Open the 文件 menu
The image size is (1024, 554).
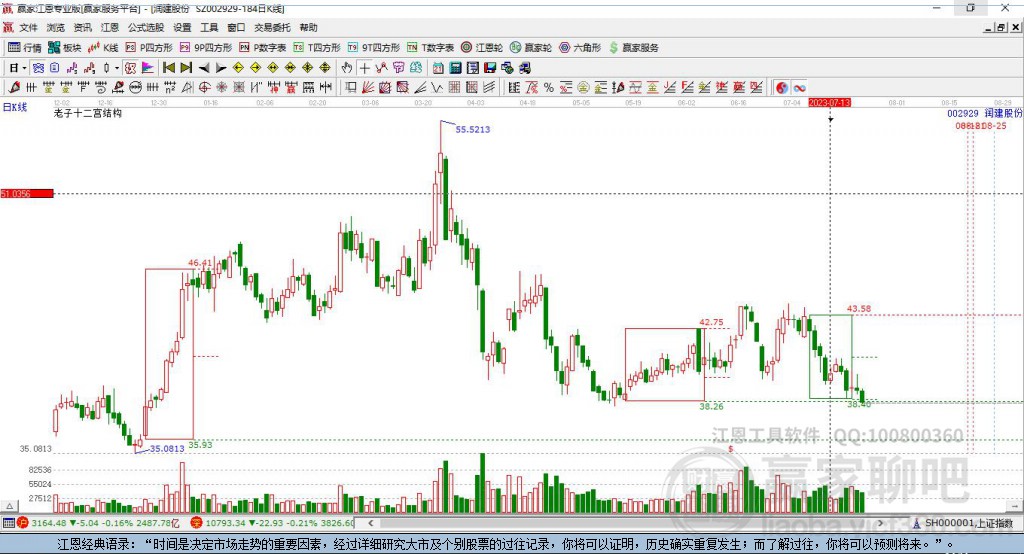tap(29, 27)
